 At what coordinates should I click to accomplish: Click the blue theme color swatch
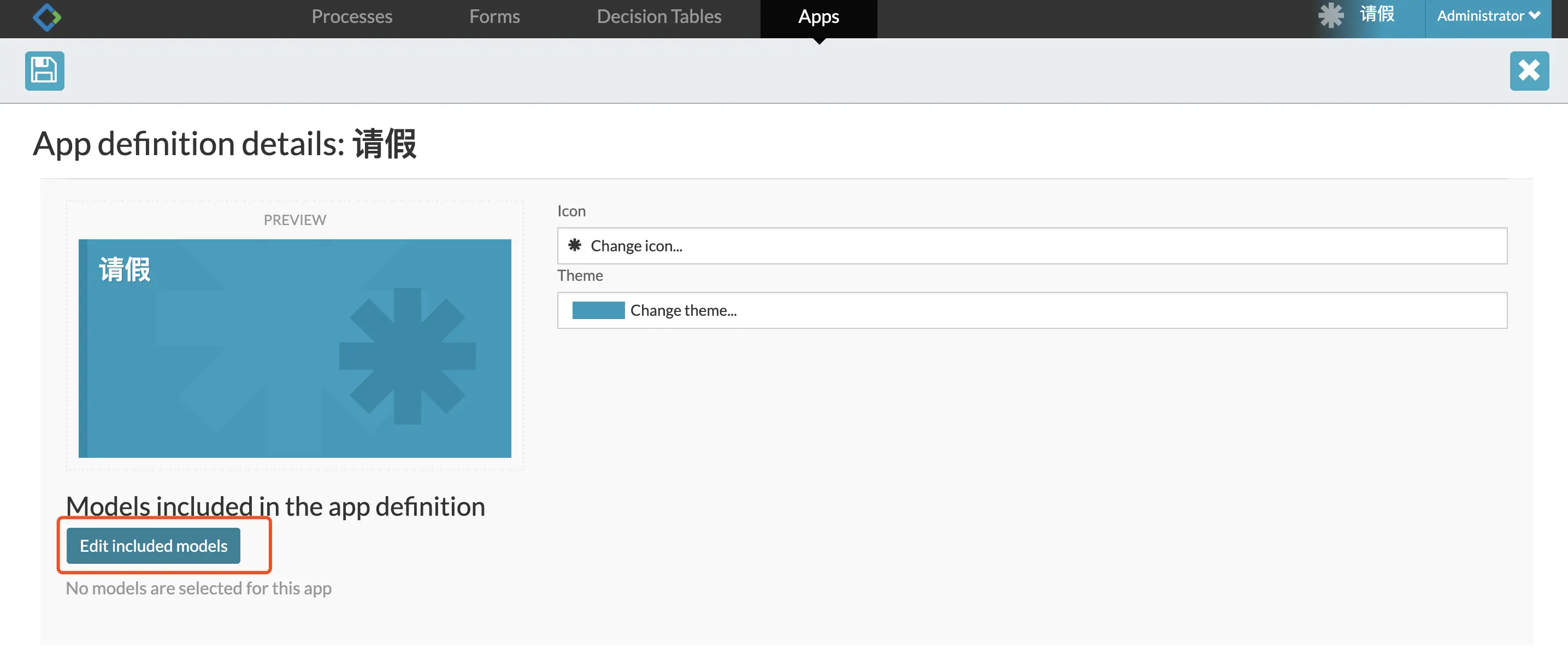(x=598, y=310)
